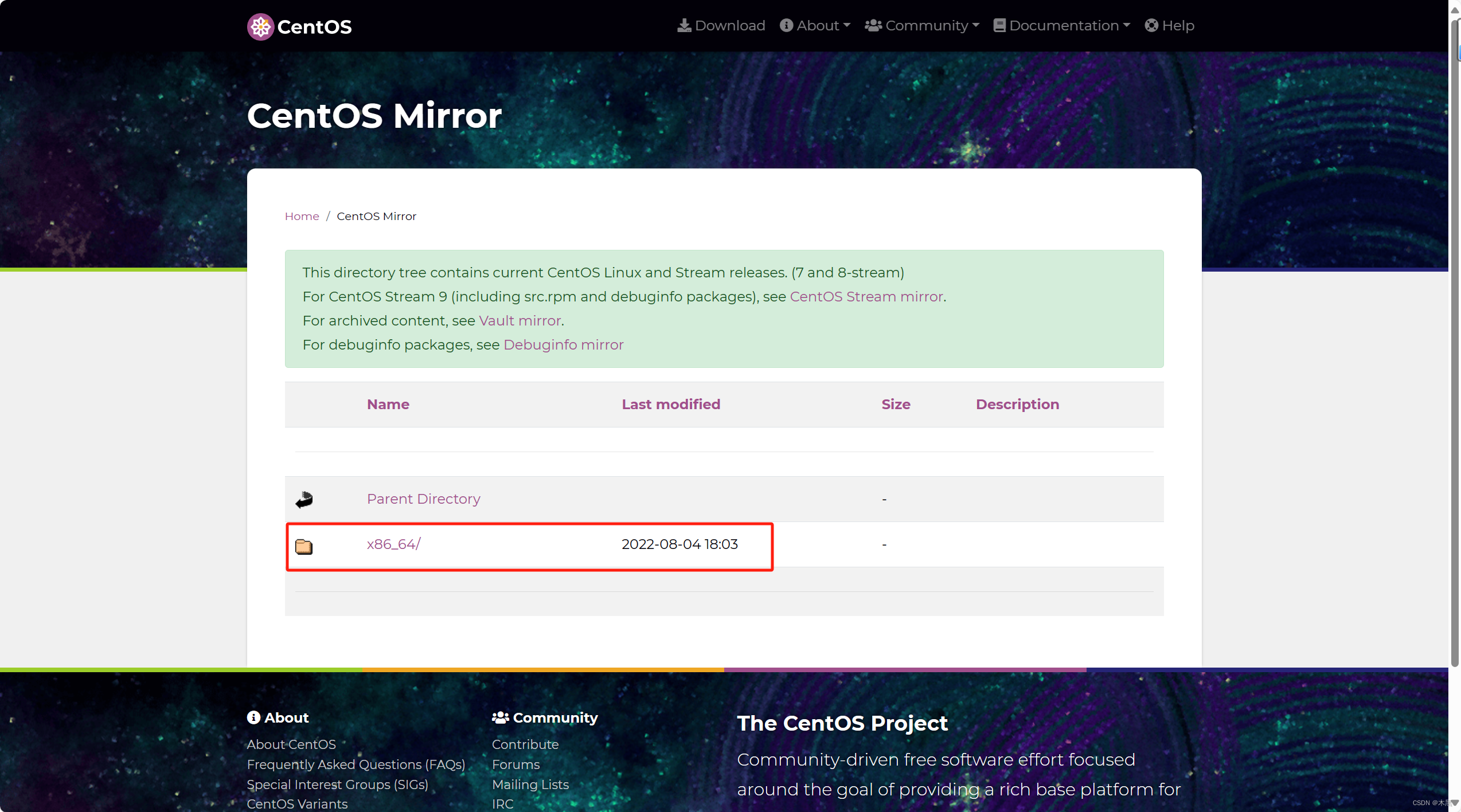Follow the Vault mirror link
Screen dimensions: 1461x812
point(520,321)
